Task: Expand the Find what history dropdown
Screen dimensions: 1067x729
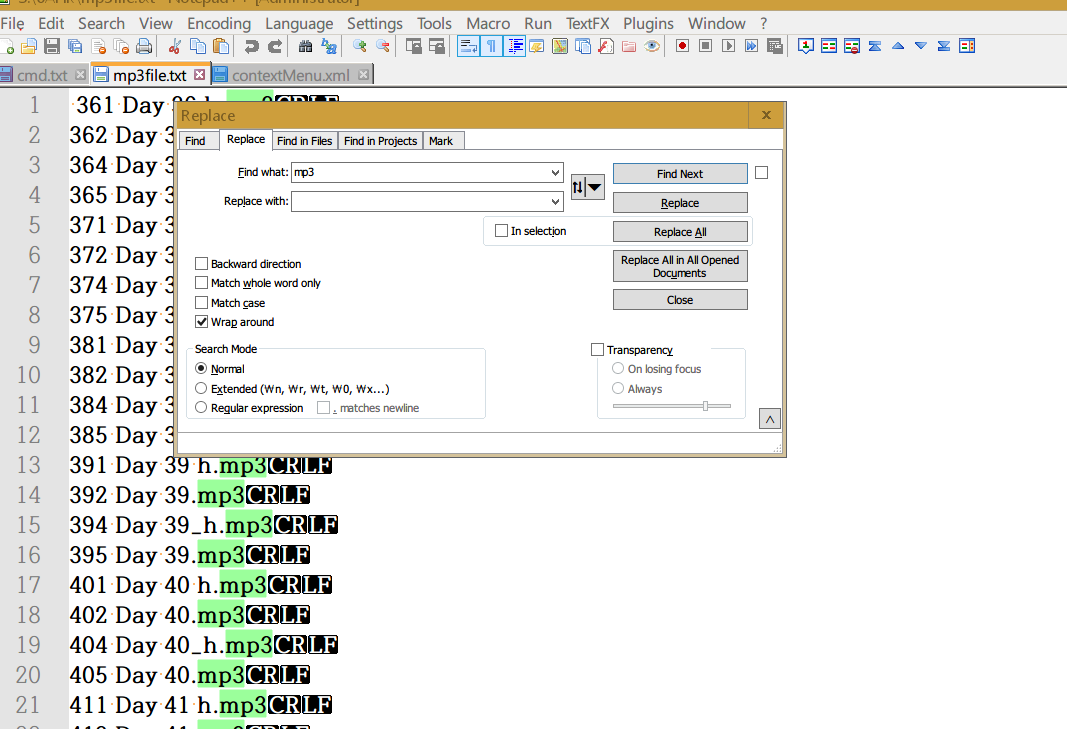Action: [x=555, y=173]
